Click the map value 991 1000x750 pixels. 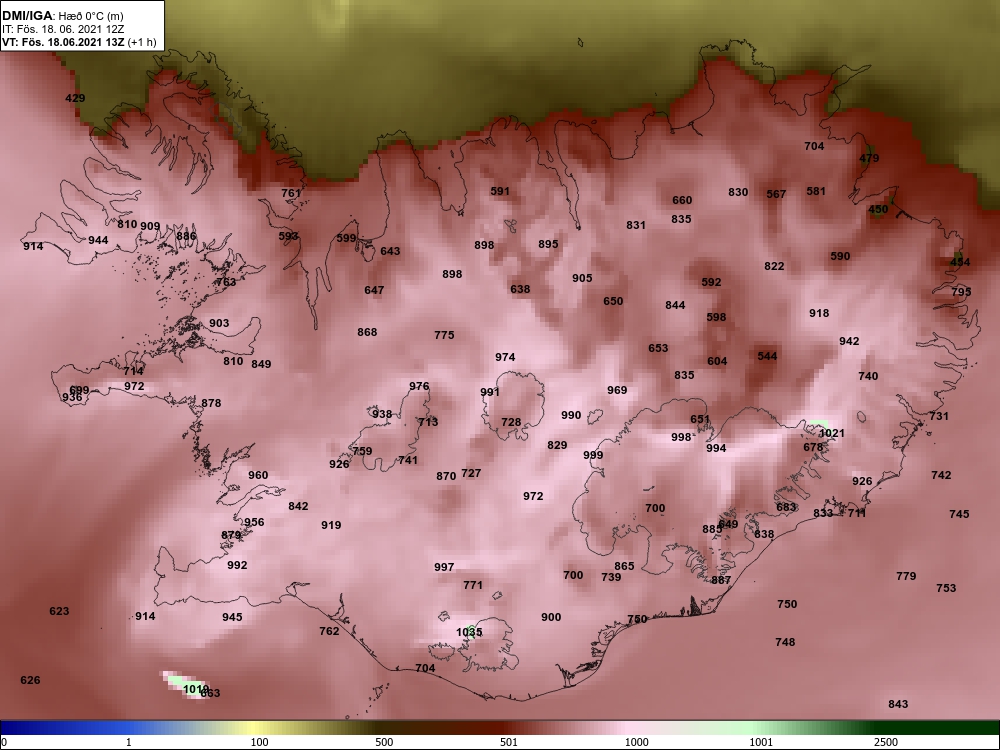[x=490, y=392]
